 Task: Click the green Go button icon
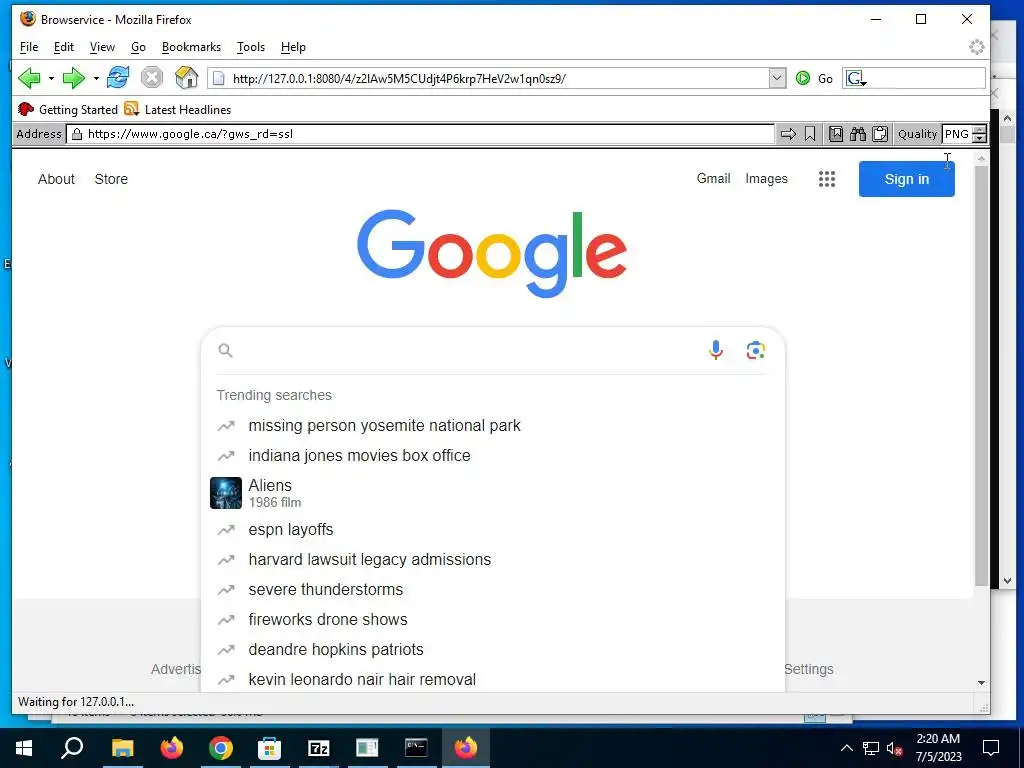pyautogui.click(x=803, y=78)
